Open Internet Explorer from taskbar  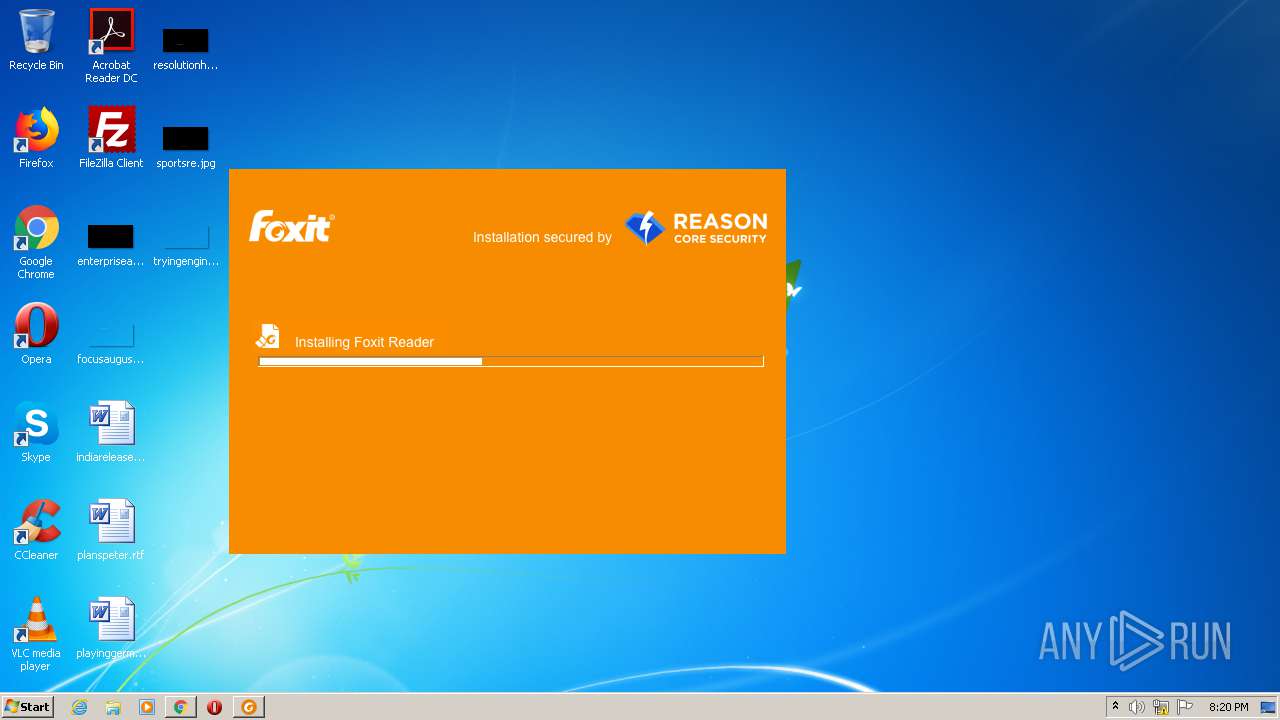click(x=79, y=707)
